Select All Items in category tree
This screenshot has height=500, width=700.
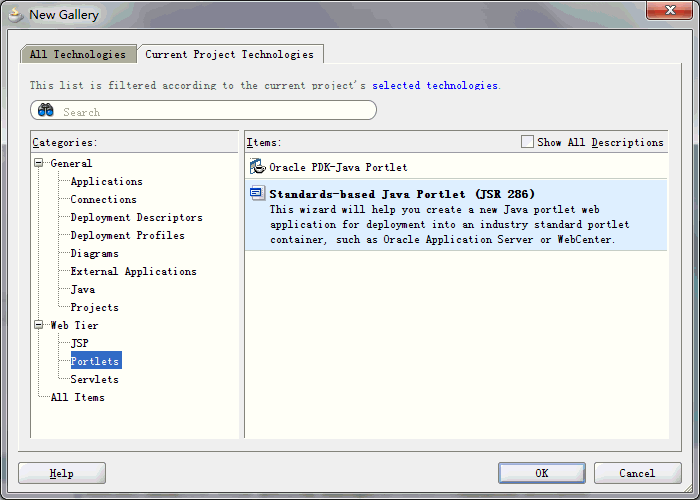tap(78, 397)
